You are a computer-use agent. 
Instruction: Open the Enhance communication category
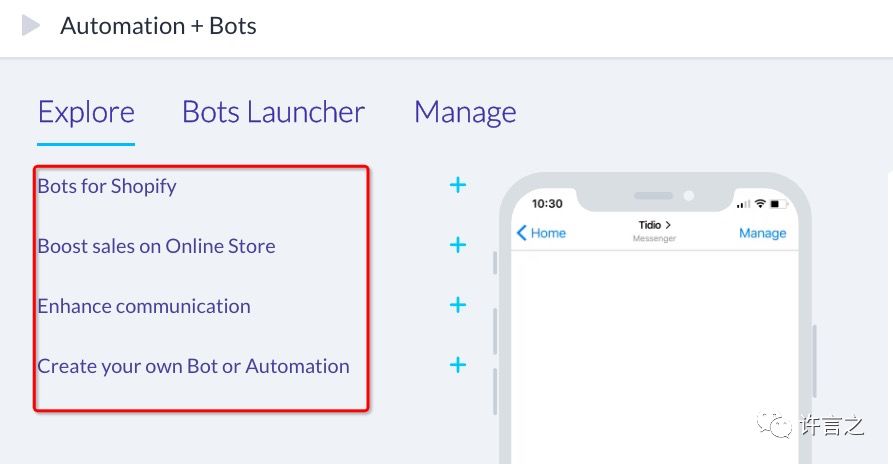[x=144, y=306]
